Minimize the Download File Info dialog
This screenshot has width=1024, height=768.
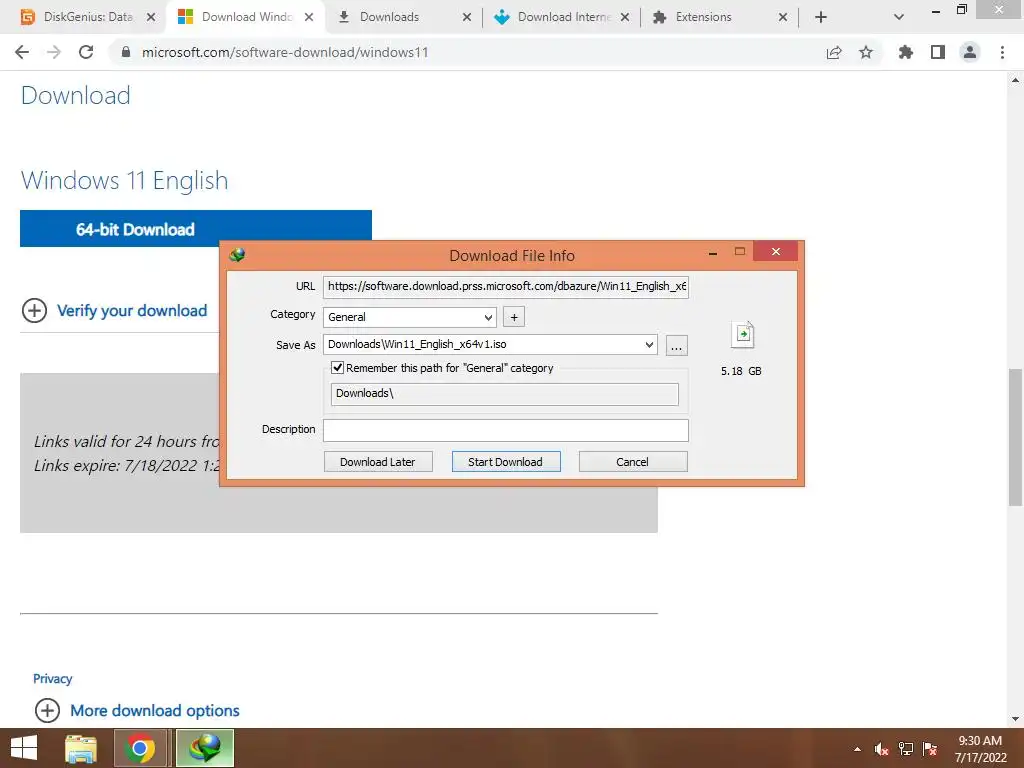click(713, 252)
